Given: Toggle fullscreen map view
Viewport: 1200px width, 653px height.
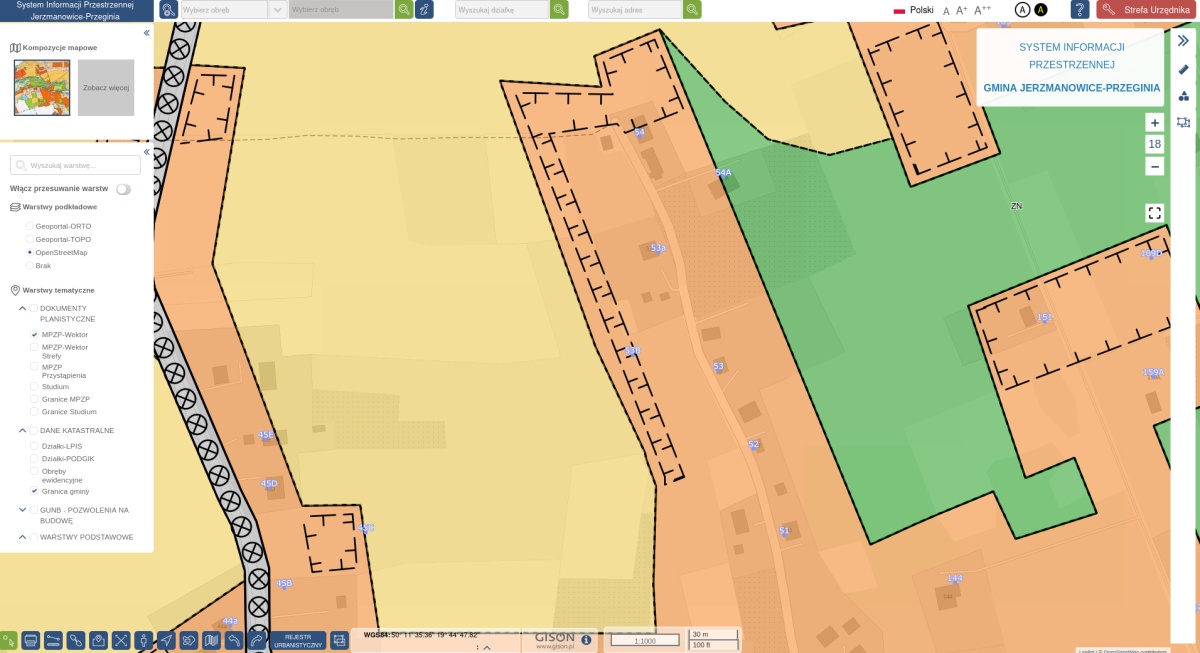Looking at the screenshot, I should 1155,212.
